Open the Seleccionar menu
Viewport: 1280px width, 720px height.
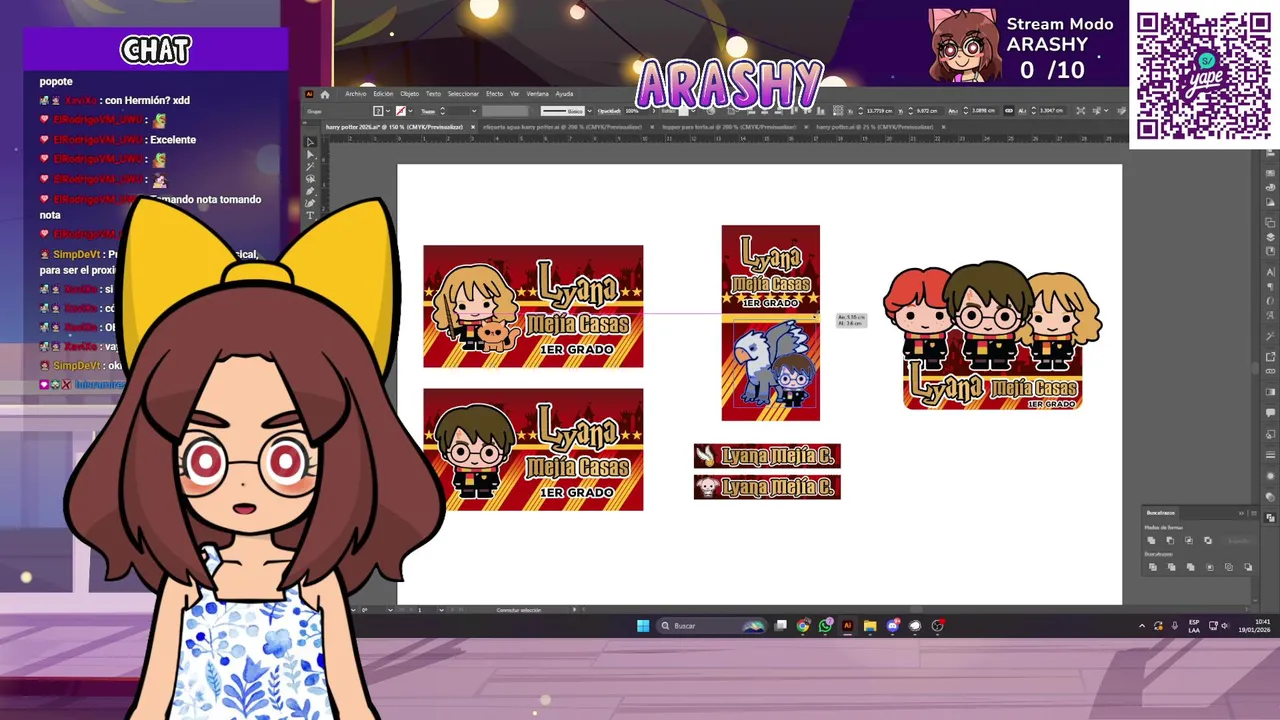click(463, 94)
